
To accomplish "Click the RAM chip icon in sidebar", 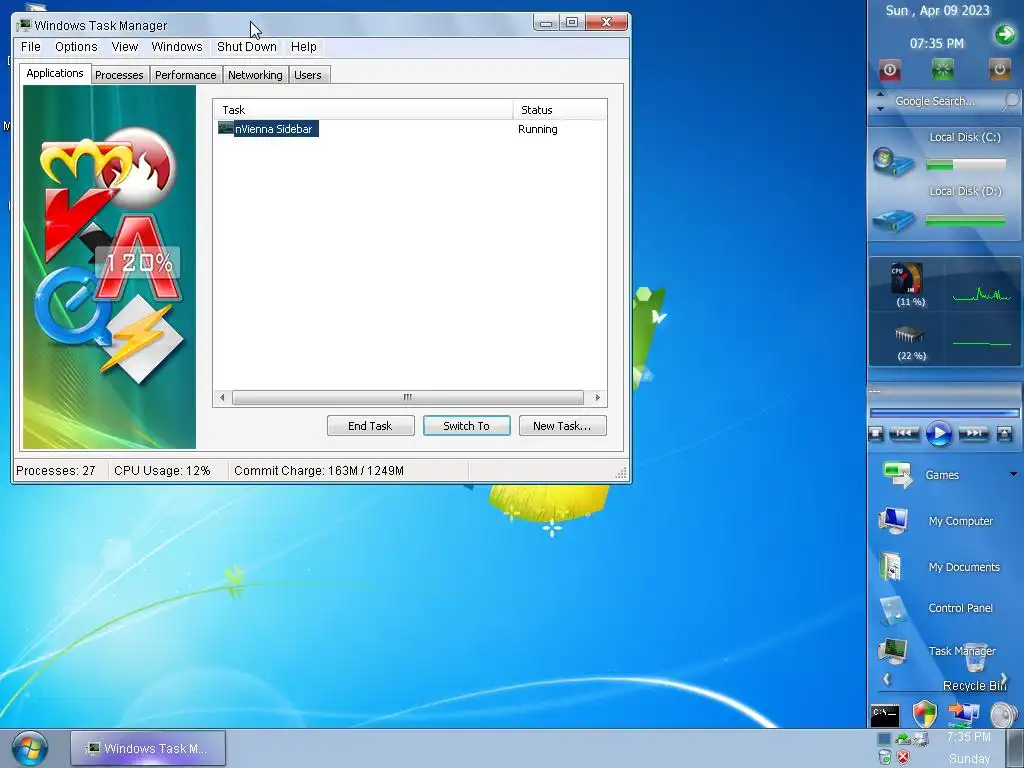I will pyautogui.click(x=908, y=334).
